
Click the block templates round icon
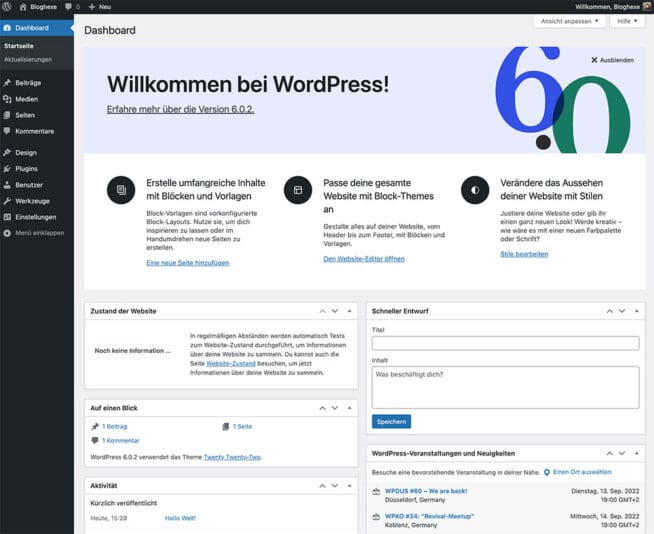click(121, 190)
